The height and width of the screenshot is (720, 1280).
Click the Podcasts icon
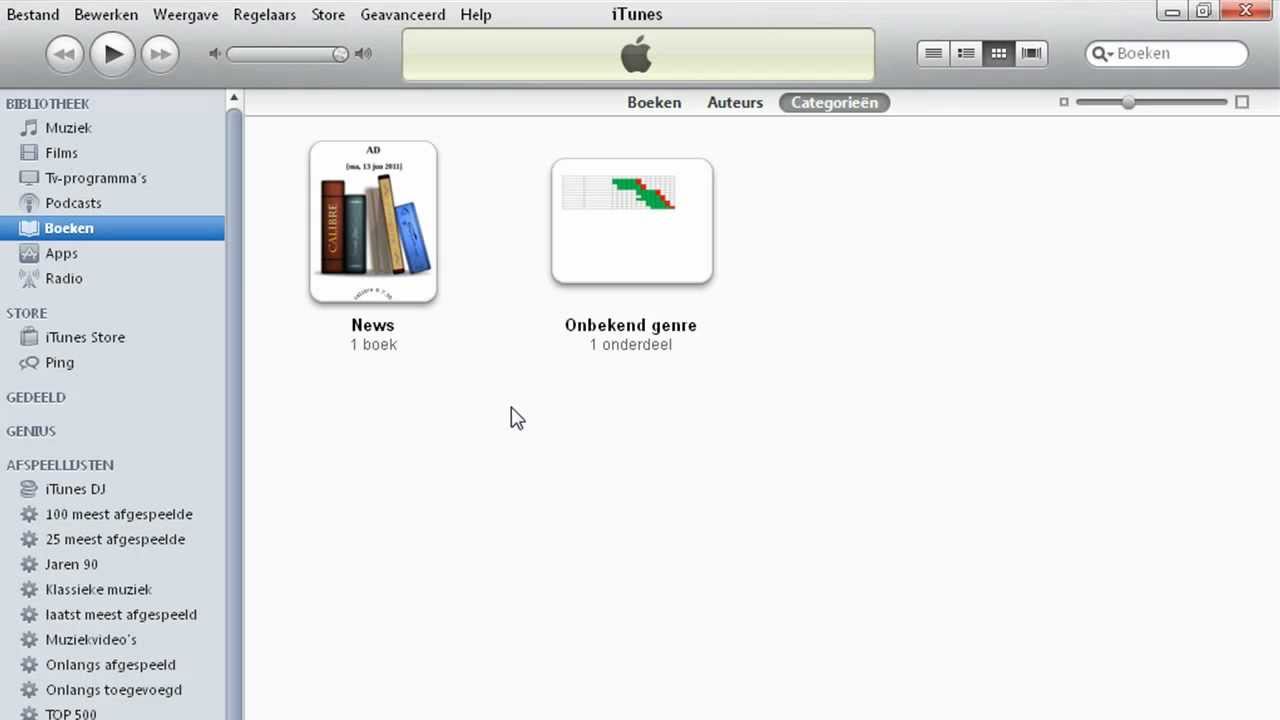point(29,203)
